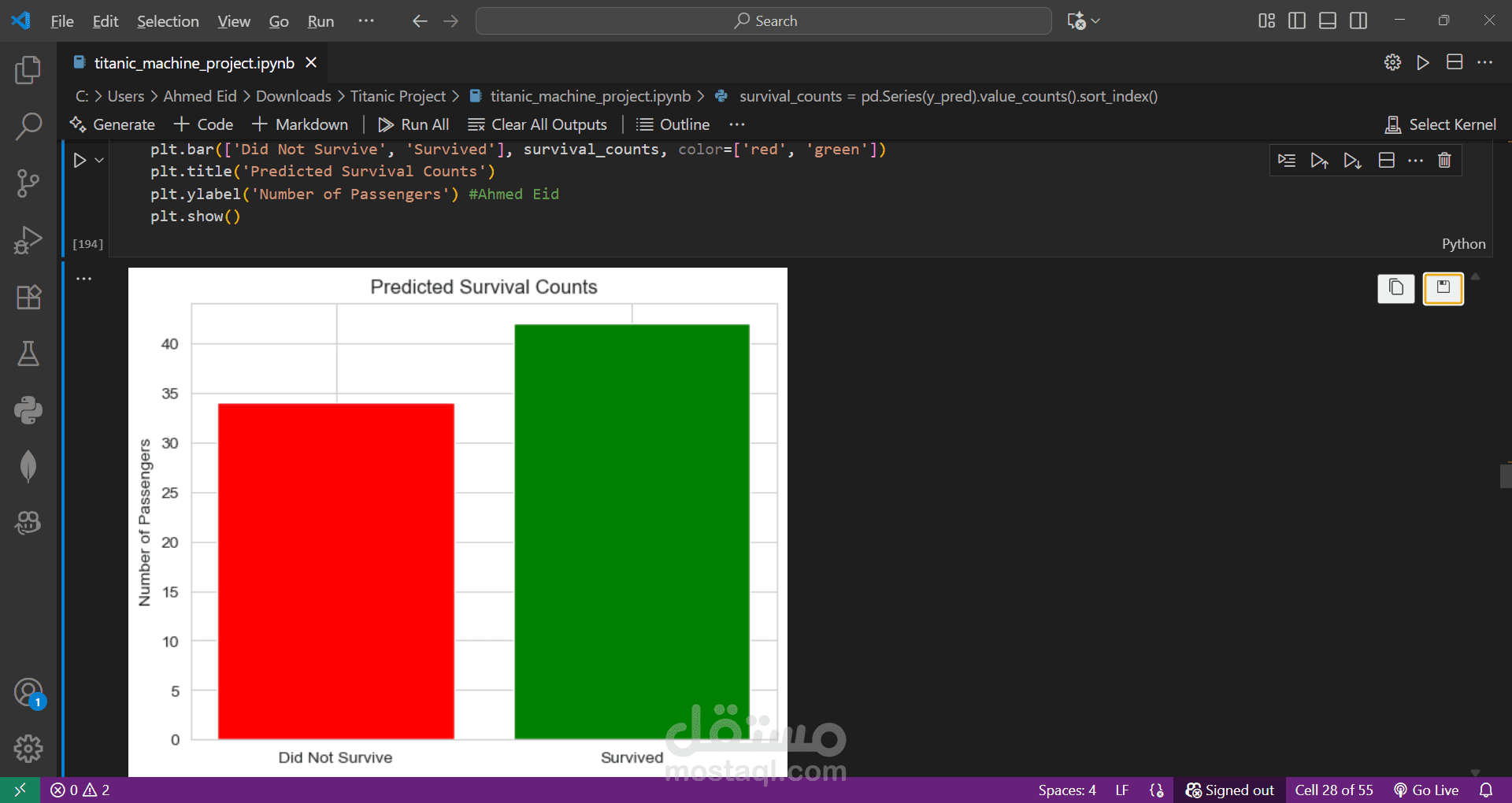Open the Testing flask view
This screenshot has height=803, width=1512.
(x=28, y=353)
